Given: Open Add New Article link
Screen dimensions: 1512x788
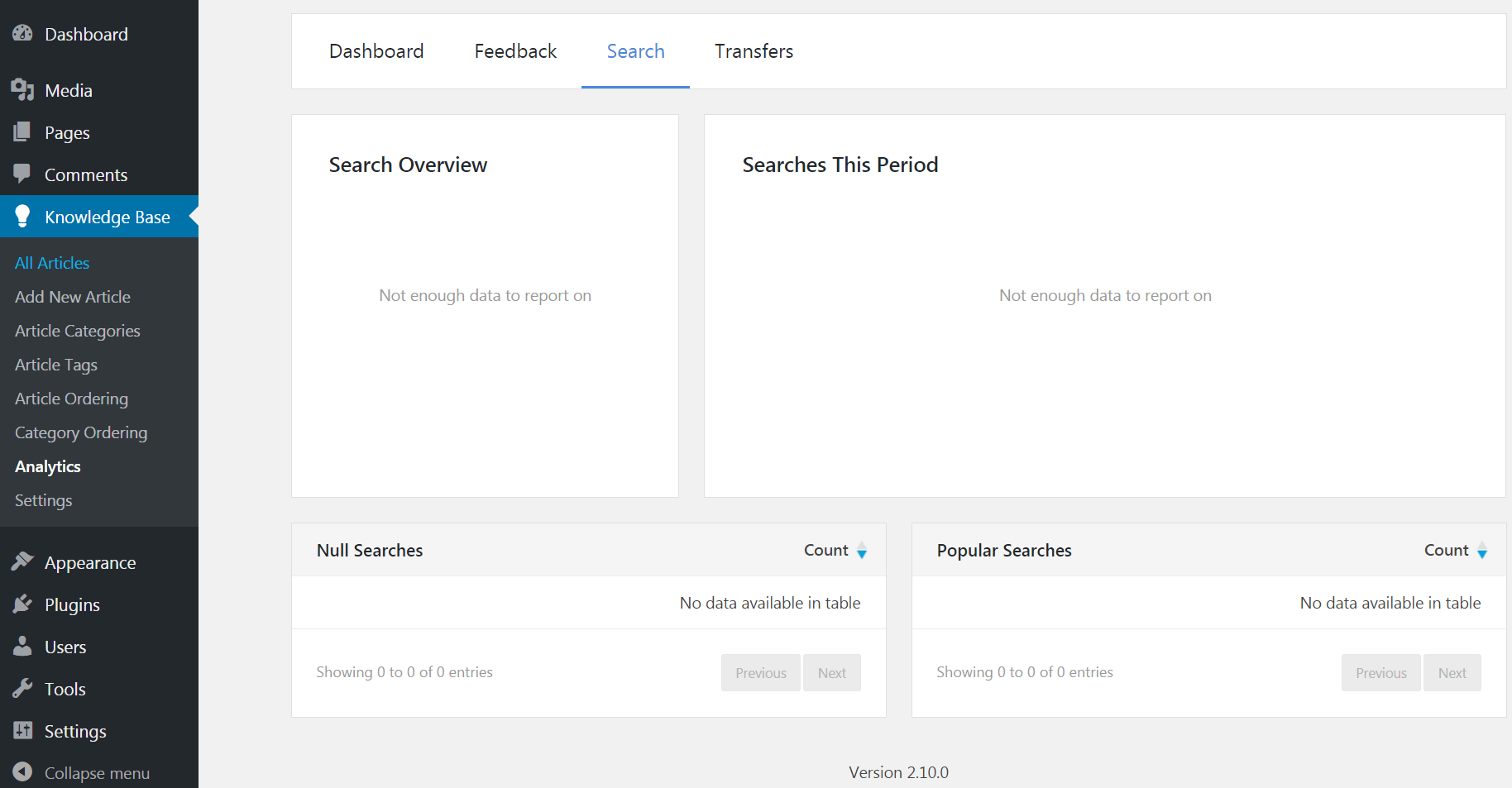Looking at the screenshot, I should coord(73,297).
